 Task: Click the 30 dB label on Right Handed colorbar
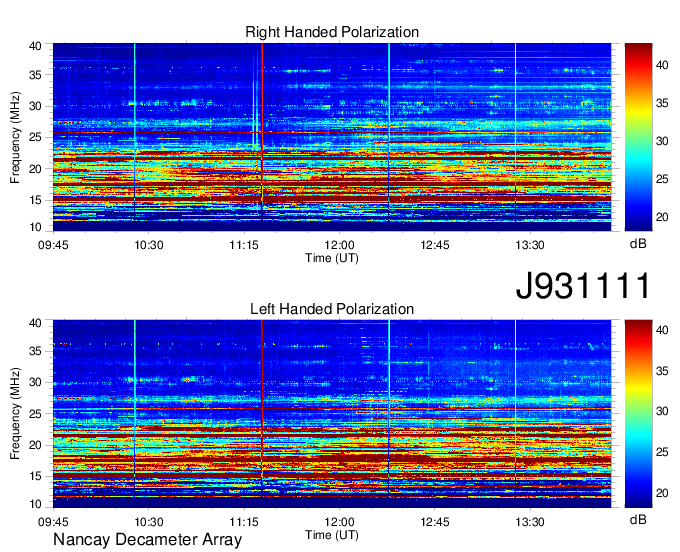(662, 141)
